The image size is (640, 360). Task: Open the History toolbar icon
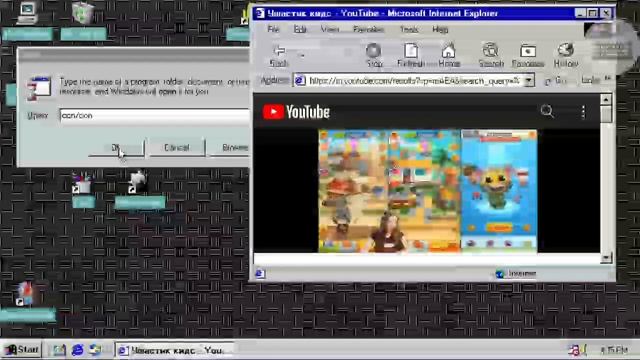pos(566,56)
